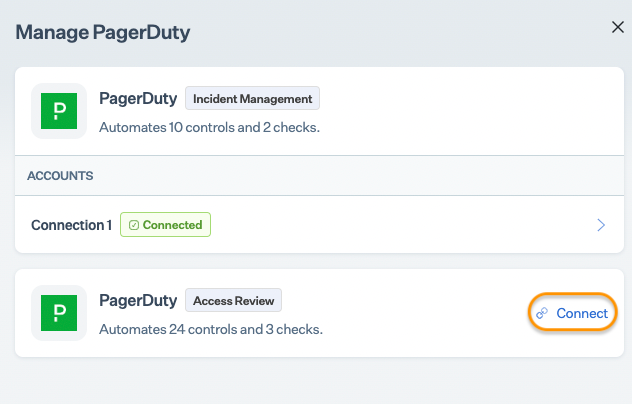The width and height of the screenshot is (632, 404).
Task: Click the Manage PagerDuty title
Action: coord(103,32)
